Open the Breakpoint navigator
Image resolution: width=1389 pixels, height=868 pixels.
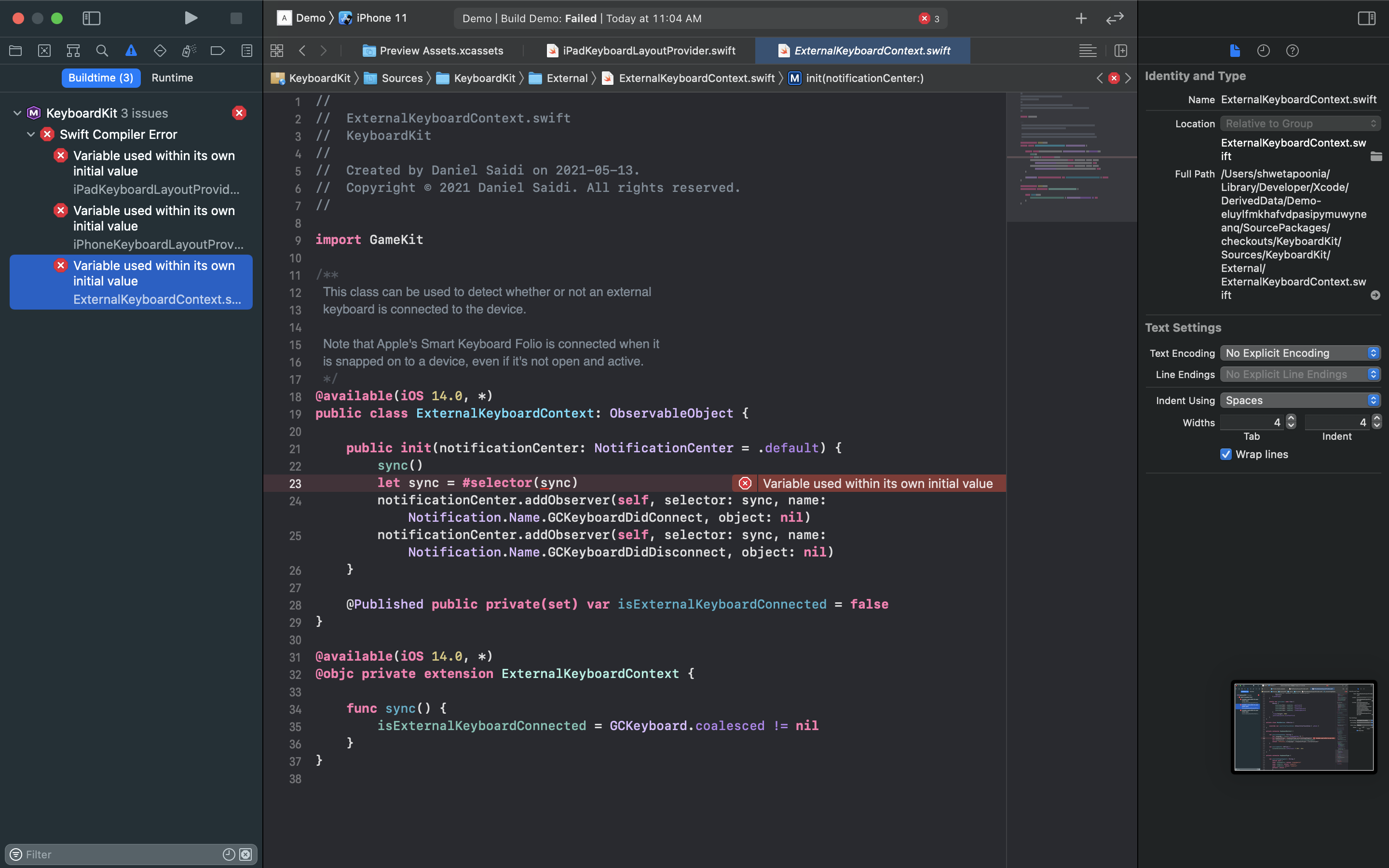click(218, 51)
